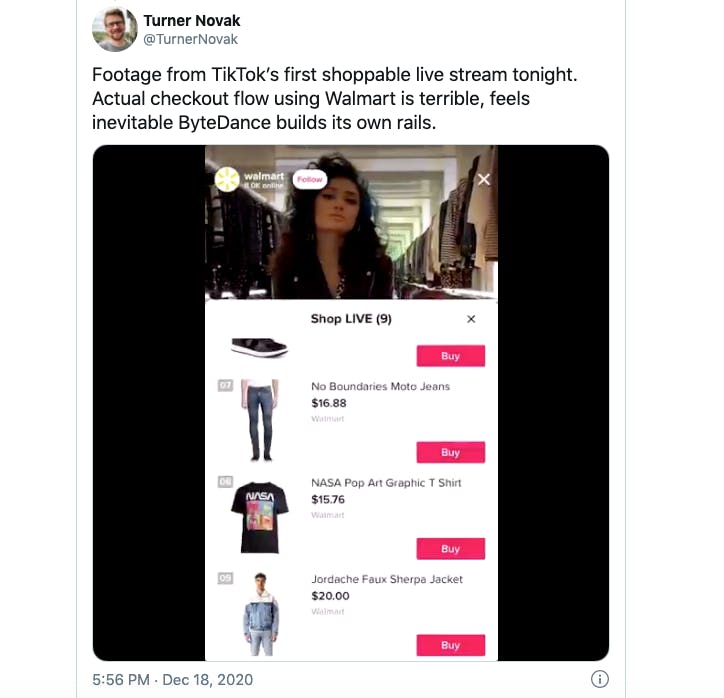Buy the Jordache Faux Sherpa Jacket
The image size is (724, 698).
point(451,645)
